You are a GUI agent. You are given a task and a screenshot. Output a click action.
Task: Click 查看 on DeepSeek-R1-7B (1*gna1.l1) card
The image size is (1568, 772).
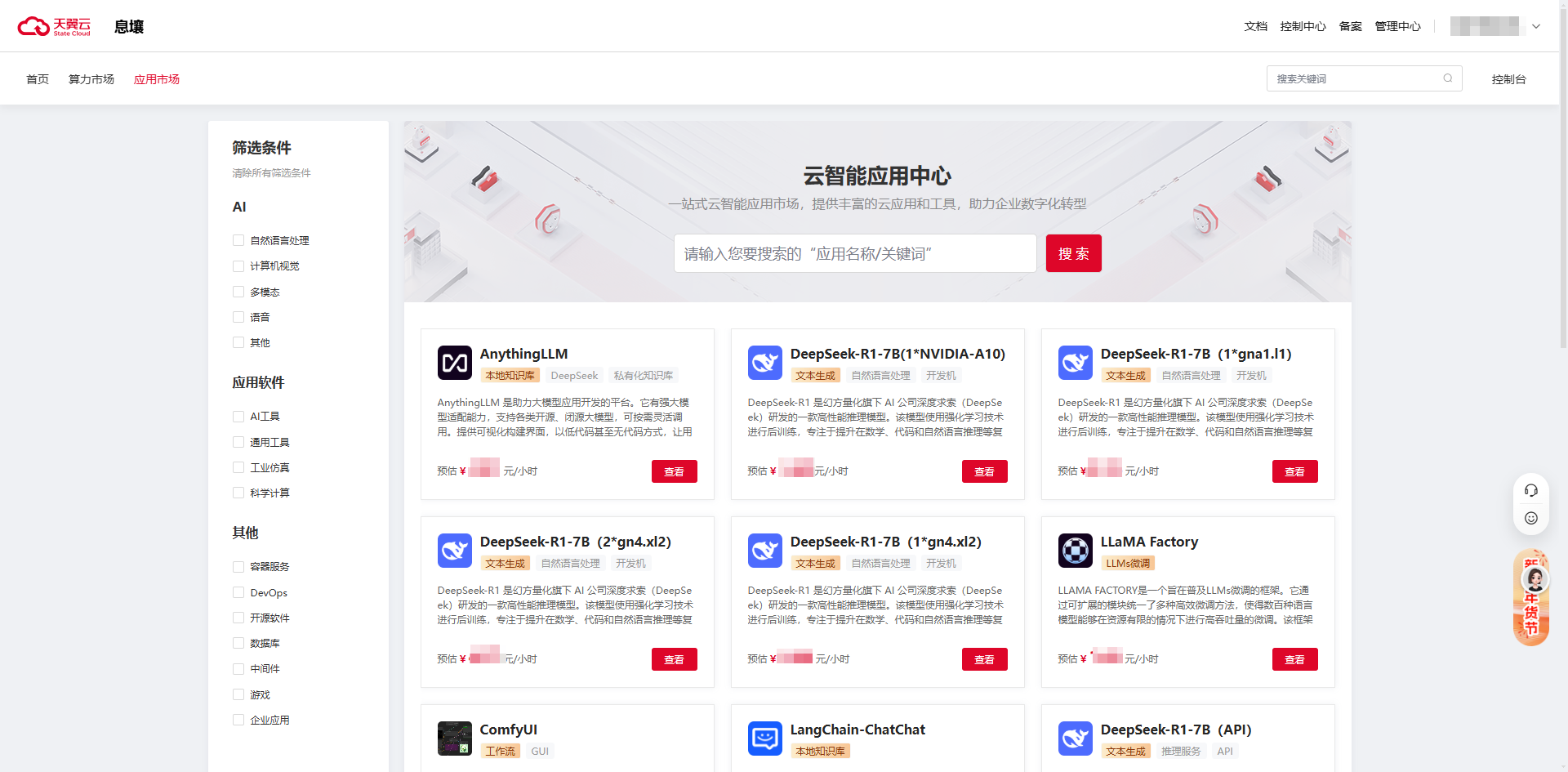1295,471
